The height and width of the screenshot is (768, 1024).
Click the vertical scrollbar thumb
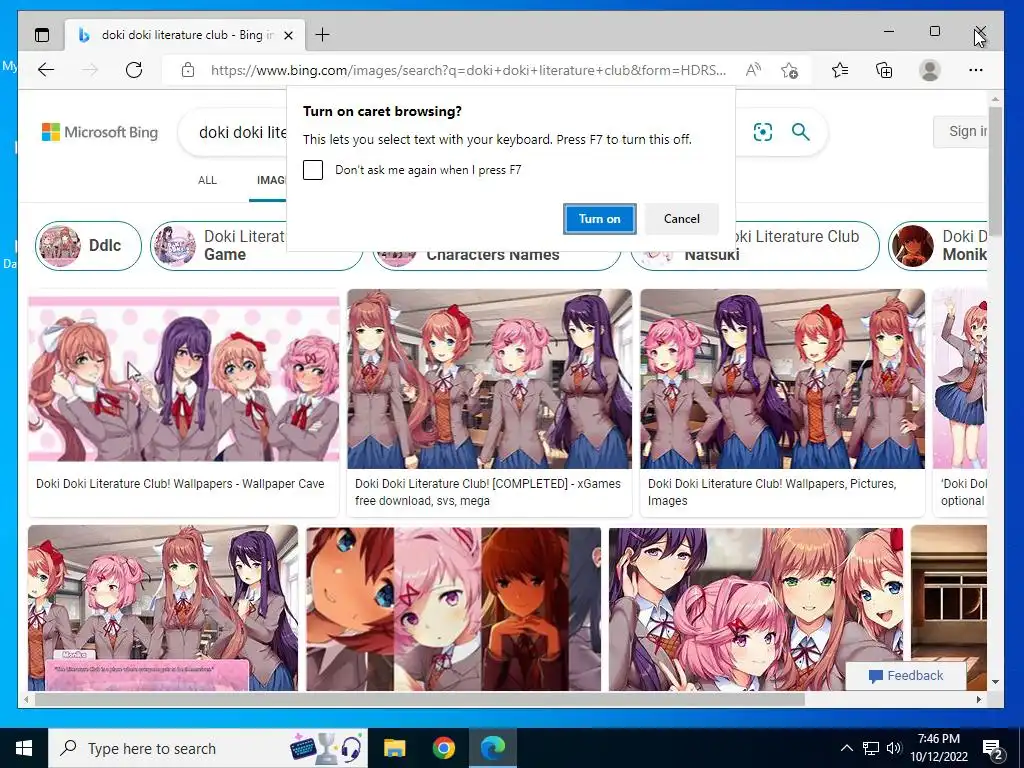(x=995, y=171)
